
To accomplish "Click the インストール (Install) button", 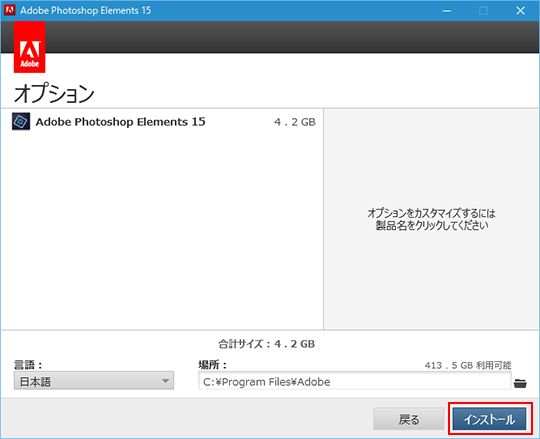I will [489, 419].
